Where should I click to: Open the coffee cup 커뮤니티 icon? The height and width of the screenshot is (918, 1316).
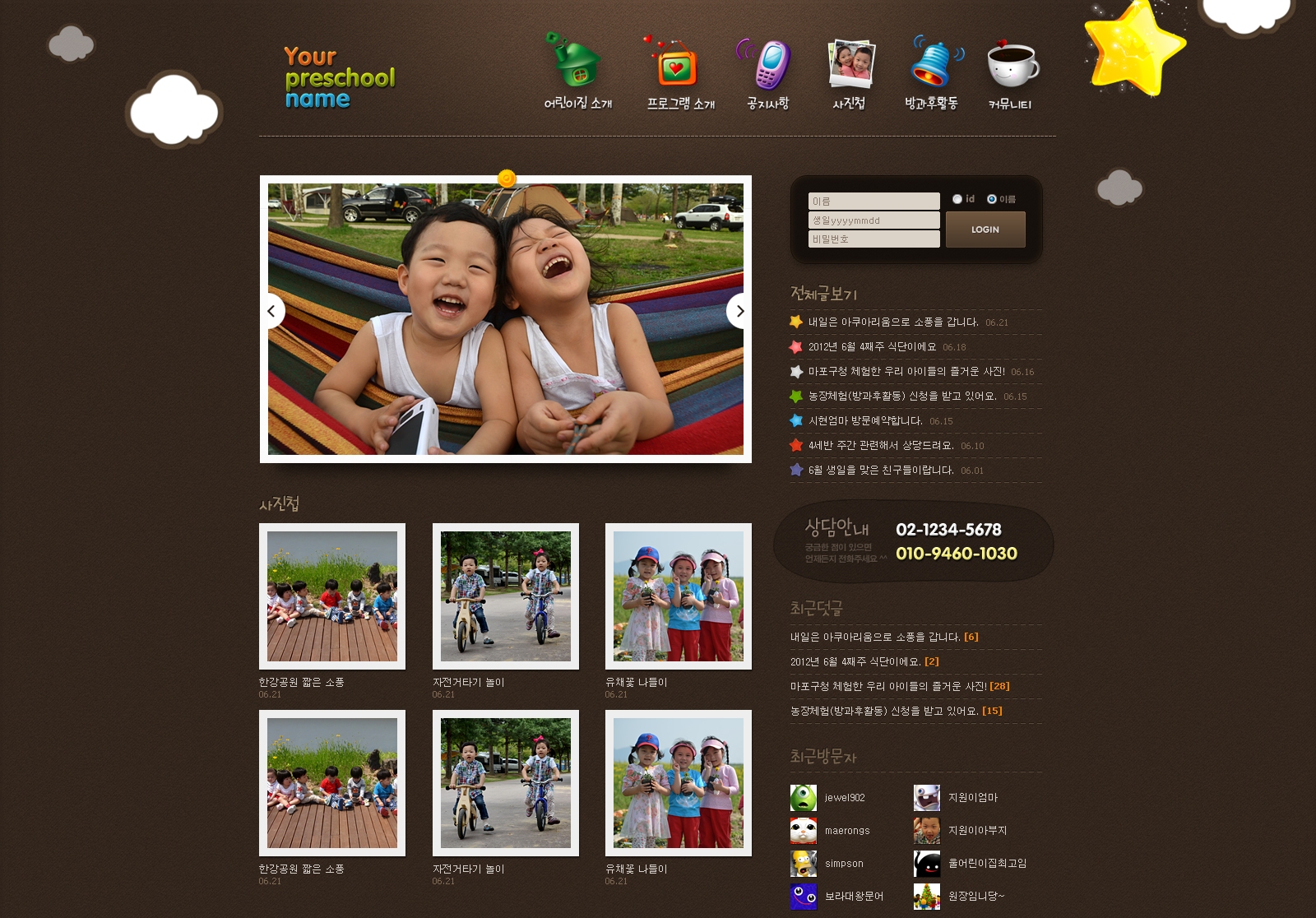1012,65
